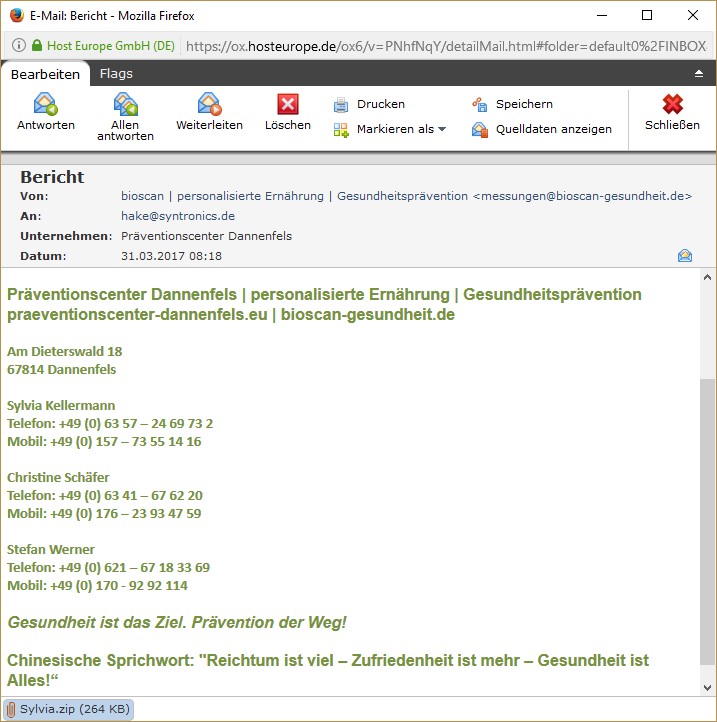Viewport: 717px width, 722px height.
Task: Click the Markieren als colored squares icon
Action: (x=341, y=130)
